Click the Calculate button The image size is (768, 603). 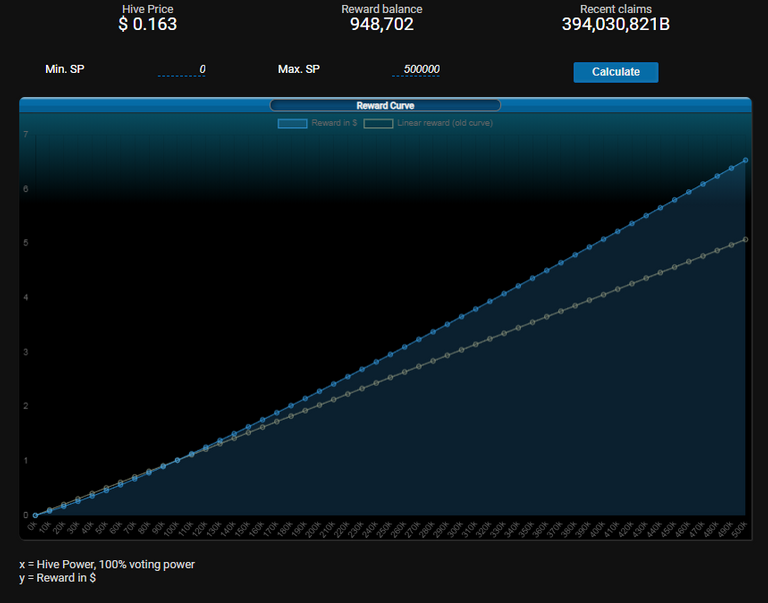[616, 72]
